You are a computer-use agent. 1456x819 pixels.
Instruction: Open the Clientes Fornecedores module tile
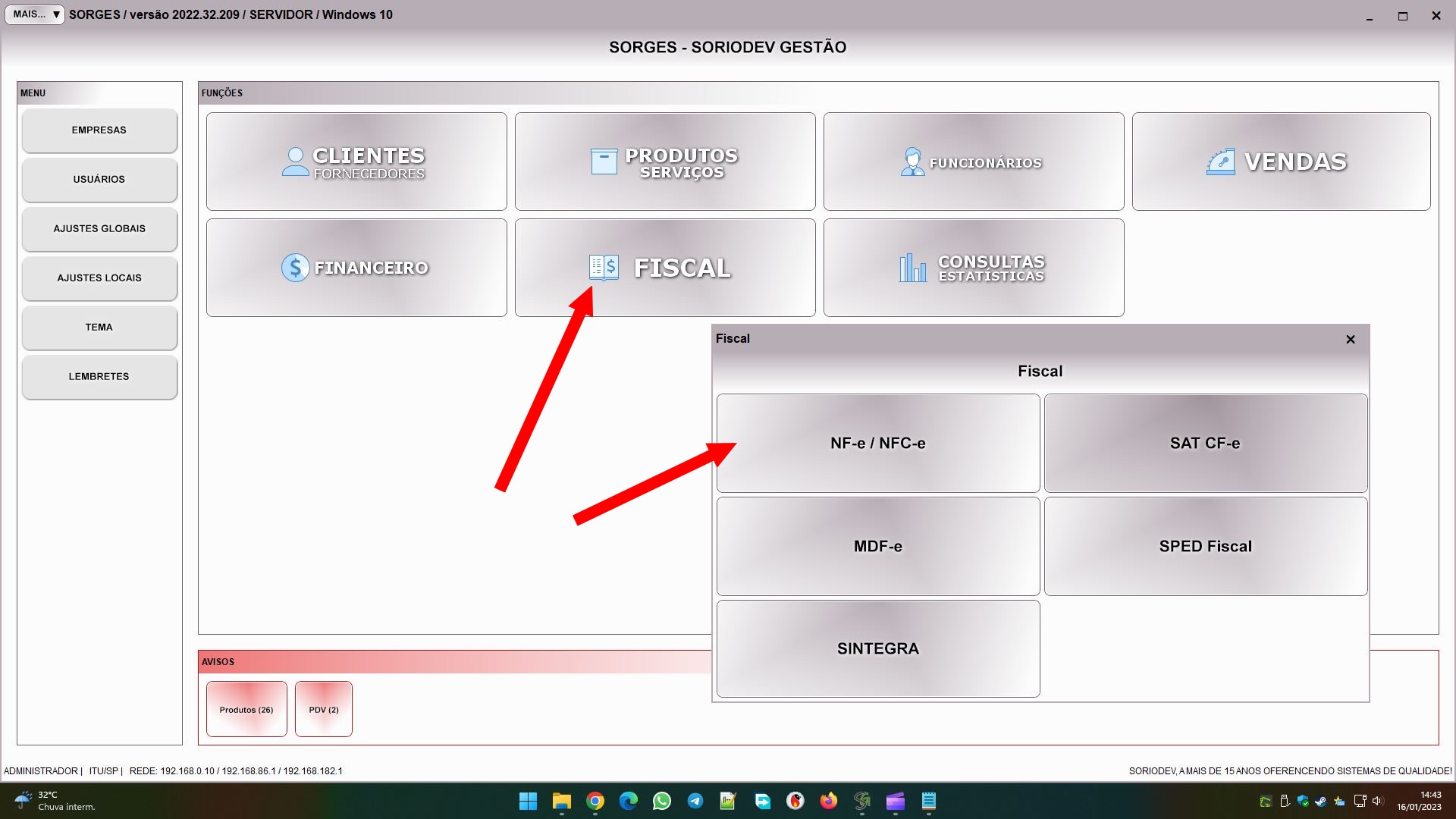[x=356, y=162]
